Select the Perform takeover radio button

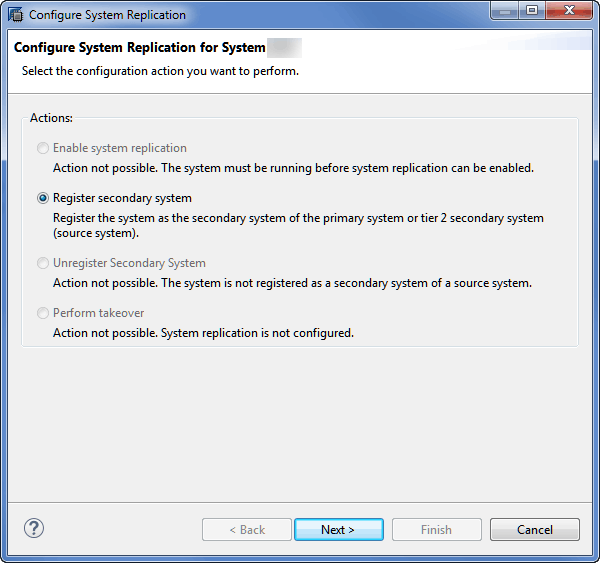(x=43, y=313)
